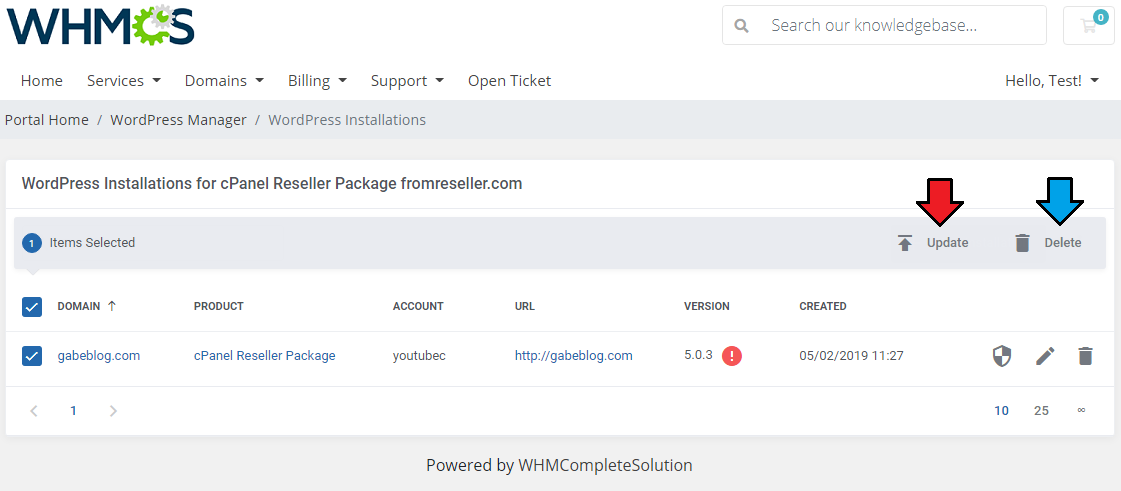Expand the Domains dropdown menu
Screen dimensions: 1121x491
(224, 81)
